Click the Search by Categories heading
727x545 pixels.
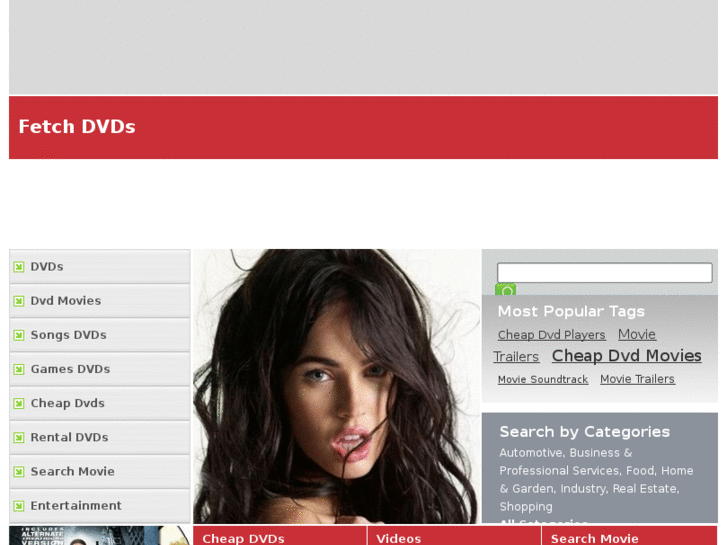tap(585, 432)
